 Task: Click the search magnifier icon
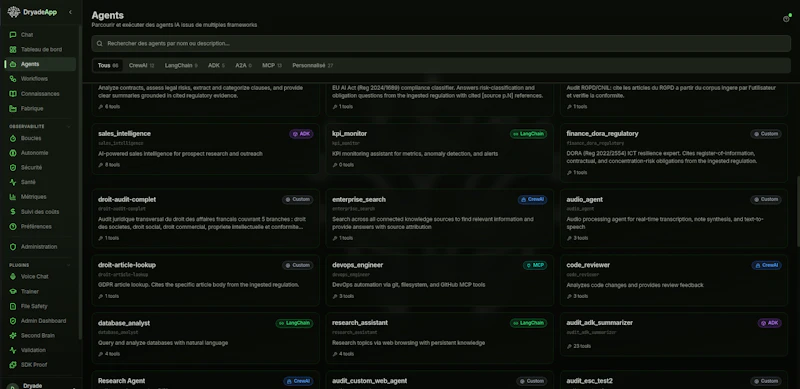click(99, 44)
